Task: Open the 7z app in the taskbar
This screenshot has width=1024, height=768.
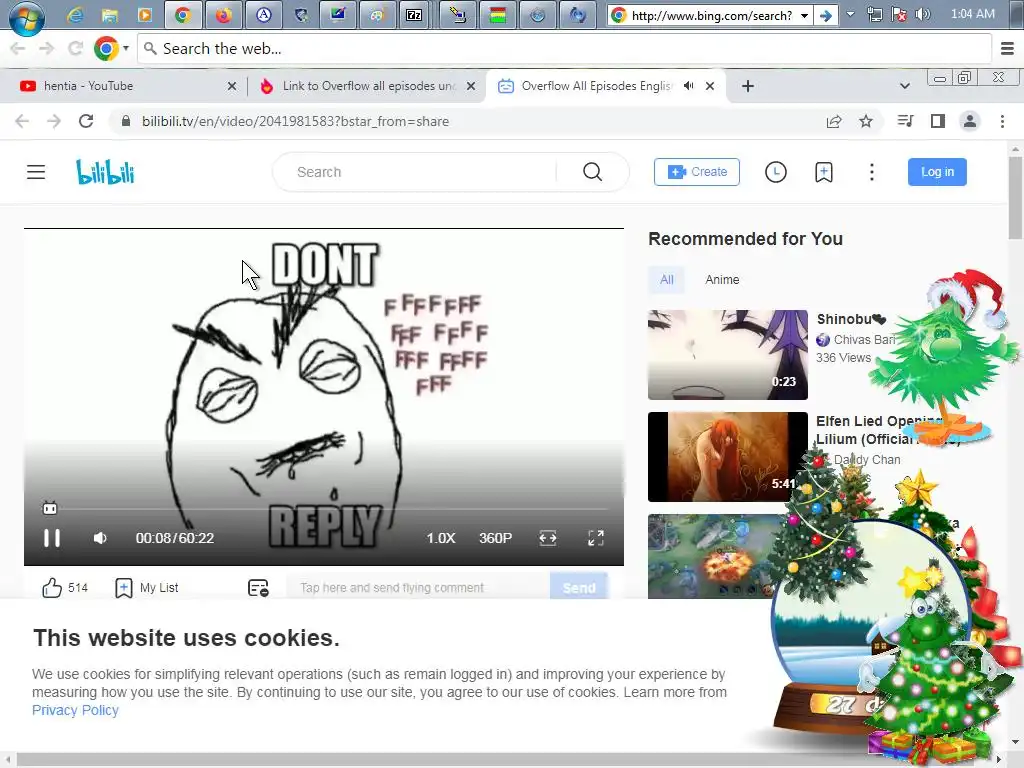Action: (414, 15)
